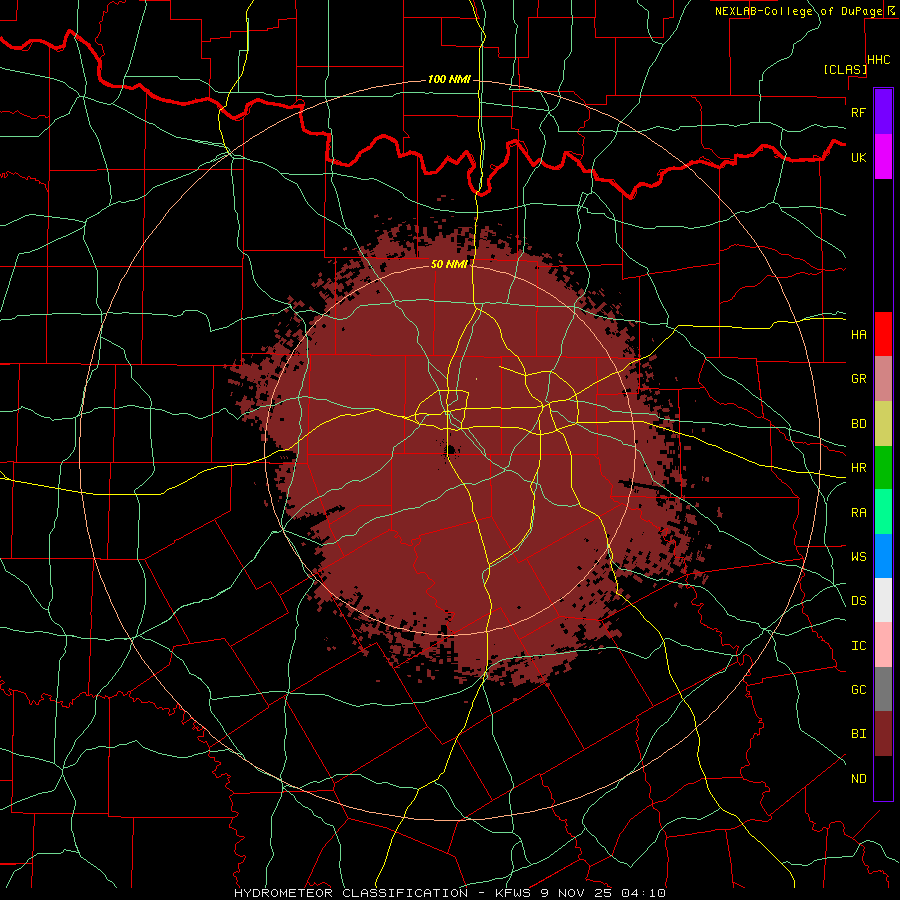Click the HA legend label

[x=859, y=335]
